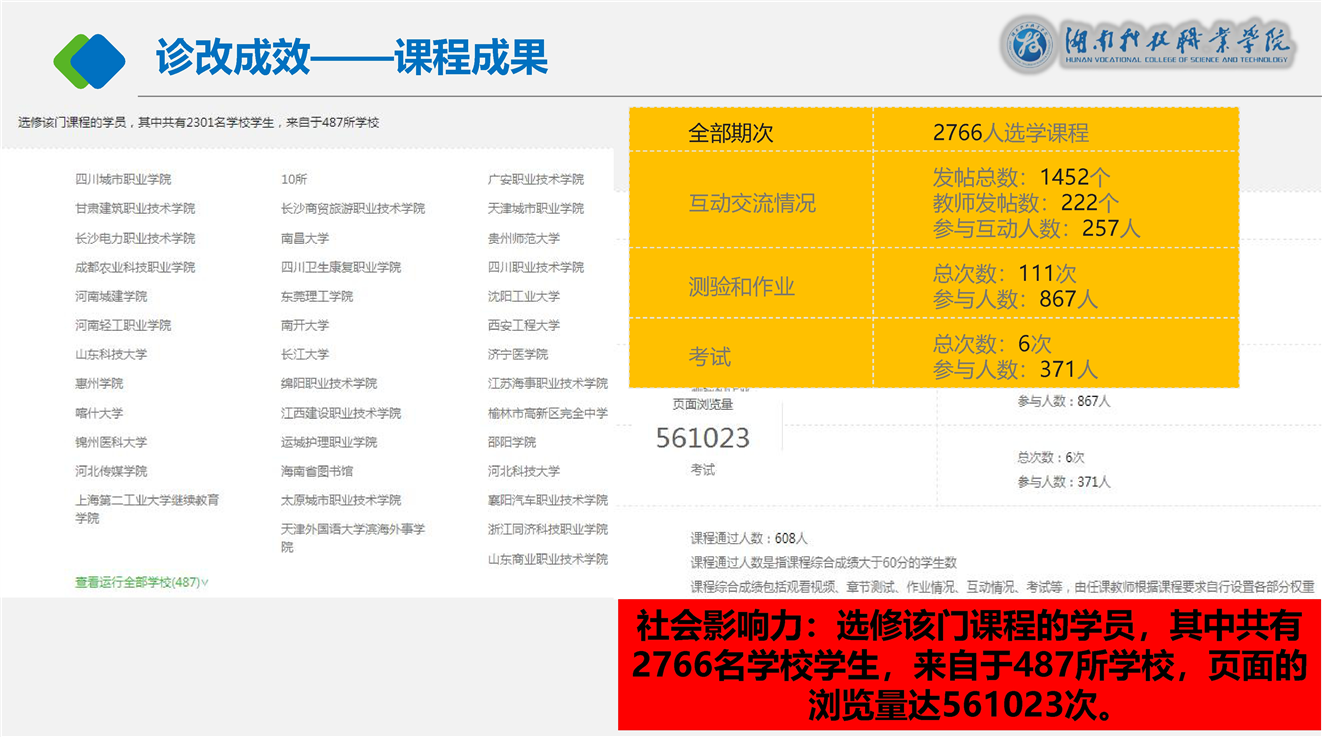This screenshot has height=737, width=1322.
Task: Select 海南省图书馆 in the list
Action: 317,471
